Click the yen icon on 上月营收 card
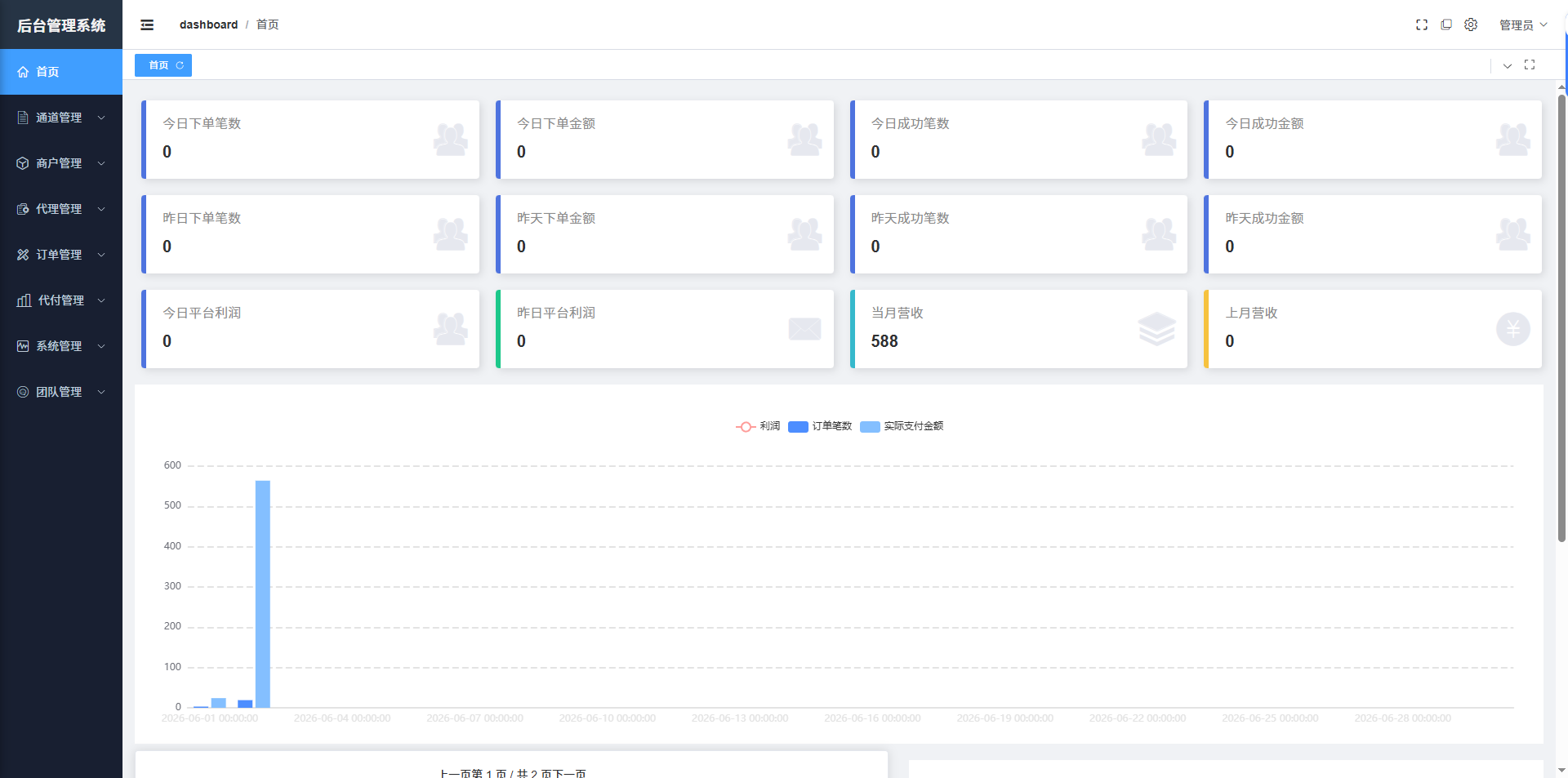Image resolution: width=1568 pixels, height=778 pixels. pyautogui.click(x=1513, y=329)
